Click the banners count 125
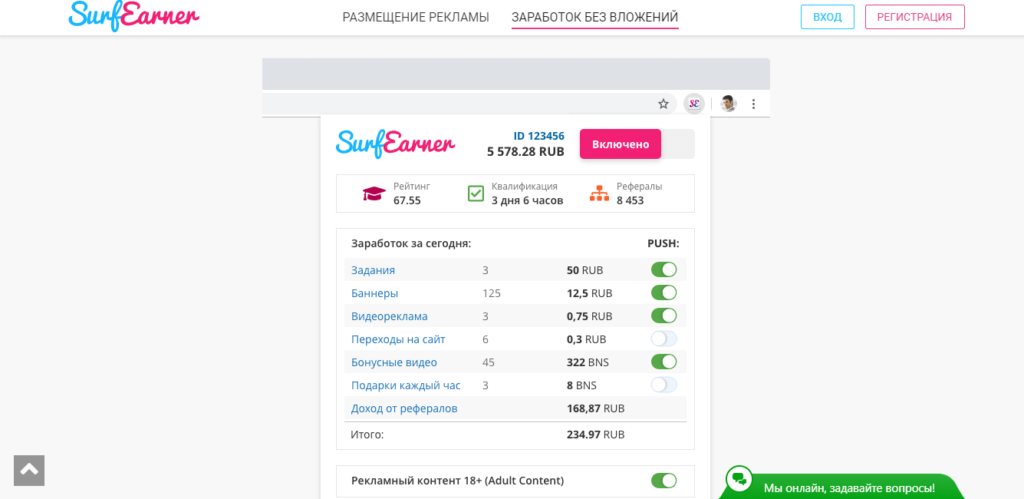The width and height of the screenshot is (1024, 499). click(491, 293)
